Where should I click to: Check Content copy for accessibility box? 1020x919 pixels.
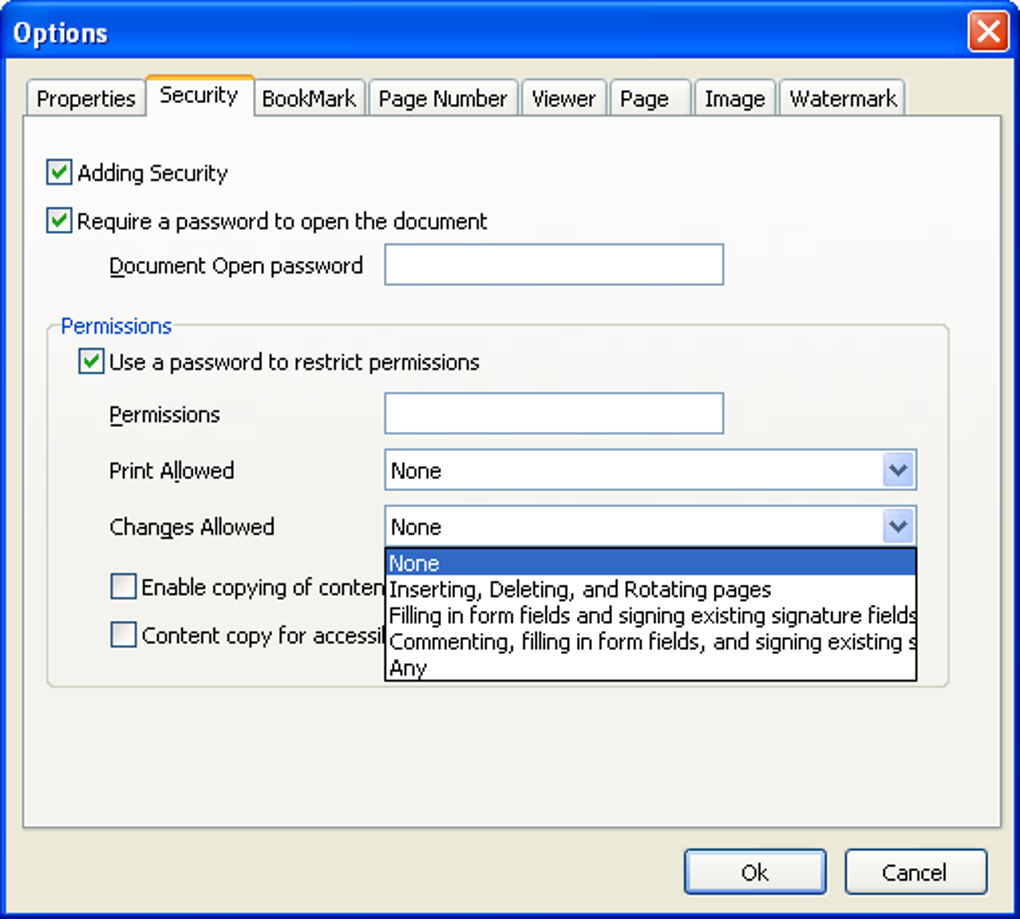(123, 635)
